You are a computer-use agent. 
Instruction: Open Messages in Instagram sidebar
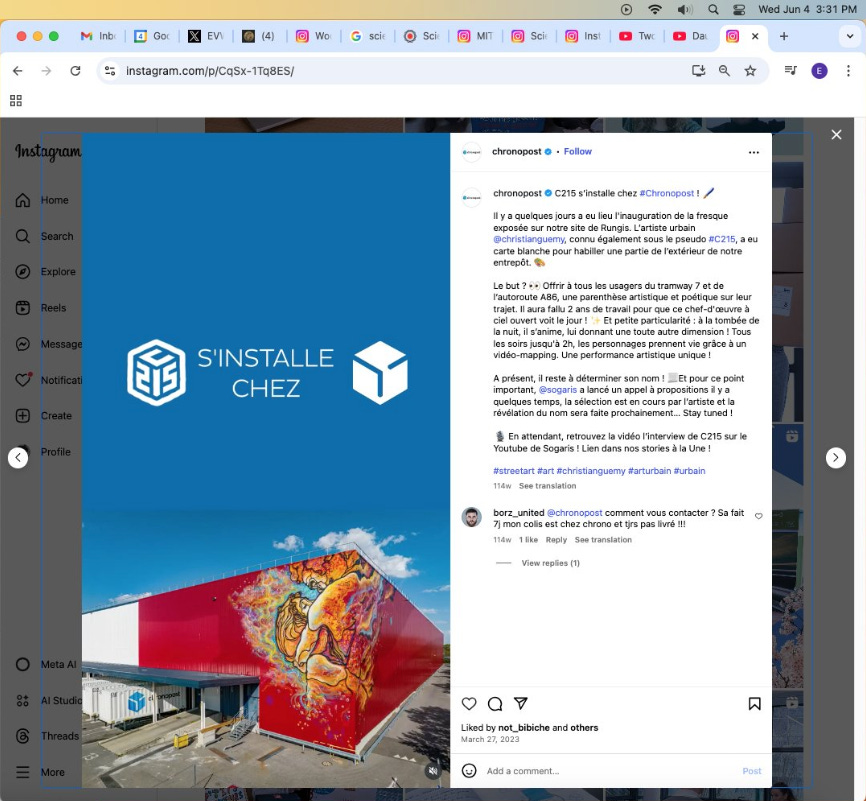(x=49, y=344)
